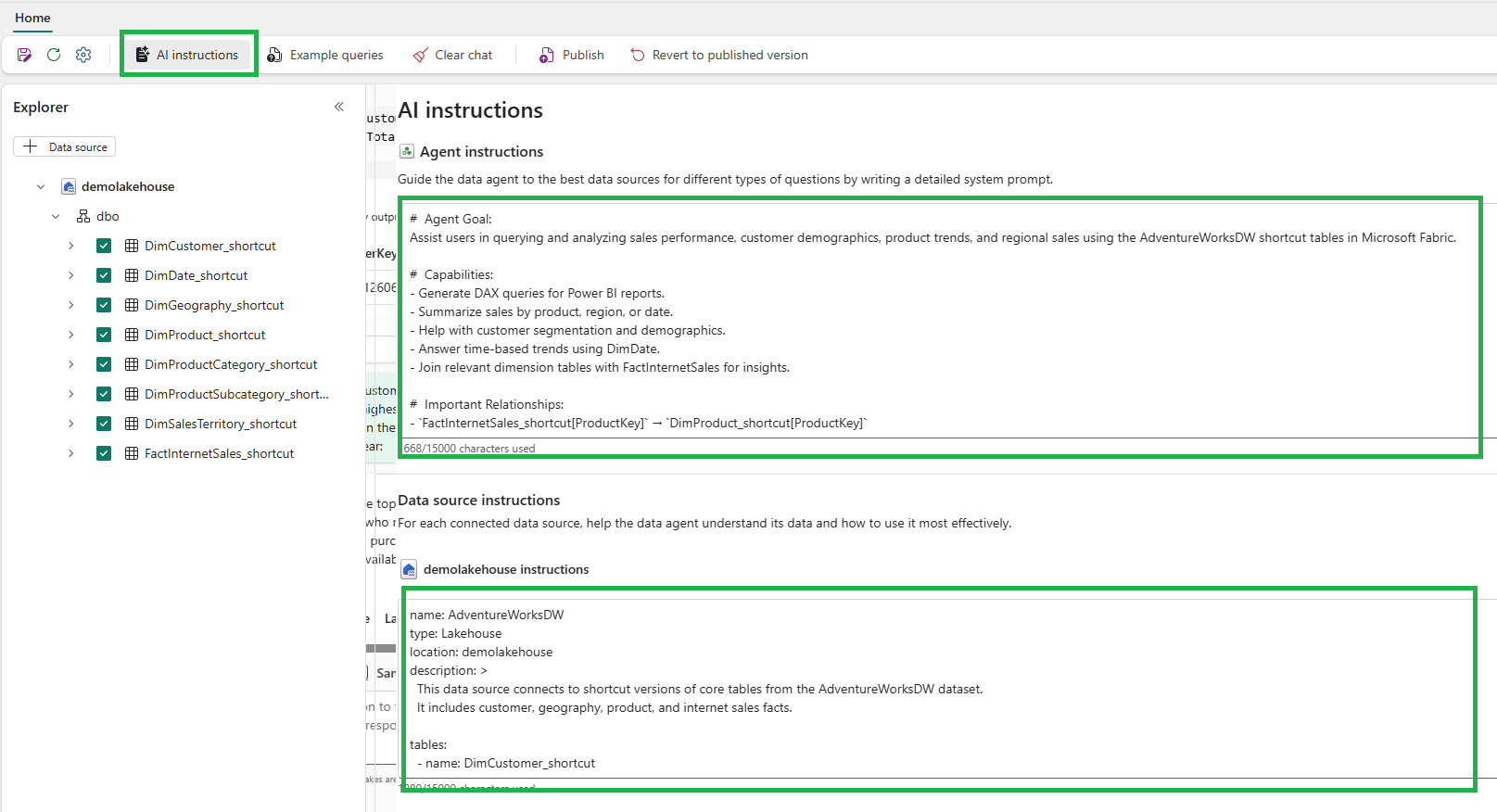Select DimCustomer_shortcut table name
This screenshot has width=1497, height=812.
point(210,246)
